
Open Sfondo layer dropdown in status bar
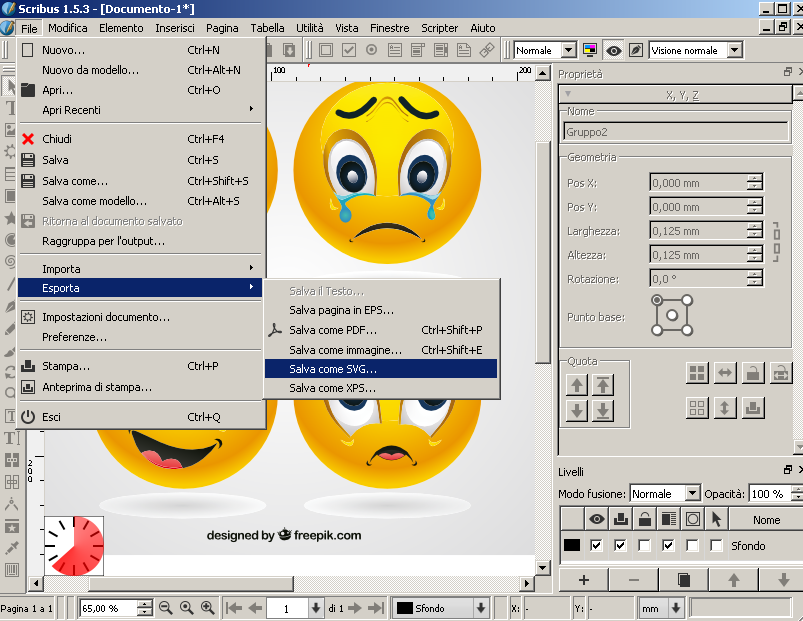coord(441,608)
